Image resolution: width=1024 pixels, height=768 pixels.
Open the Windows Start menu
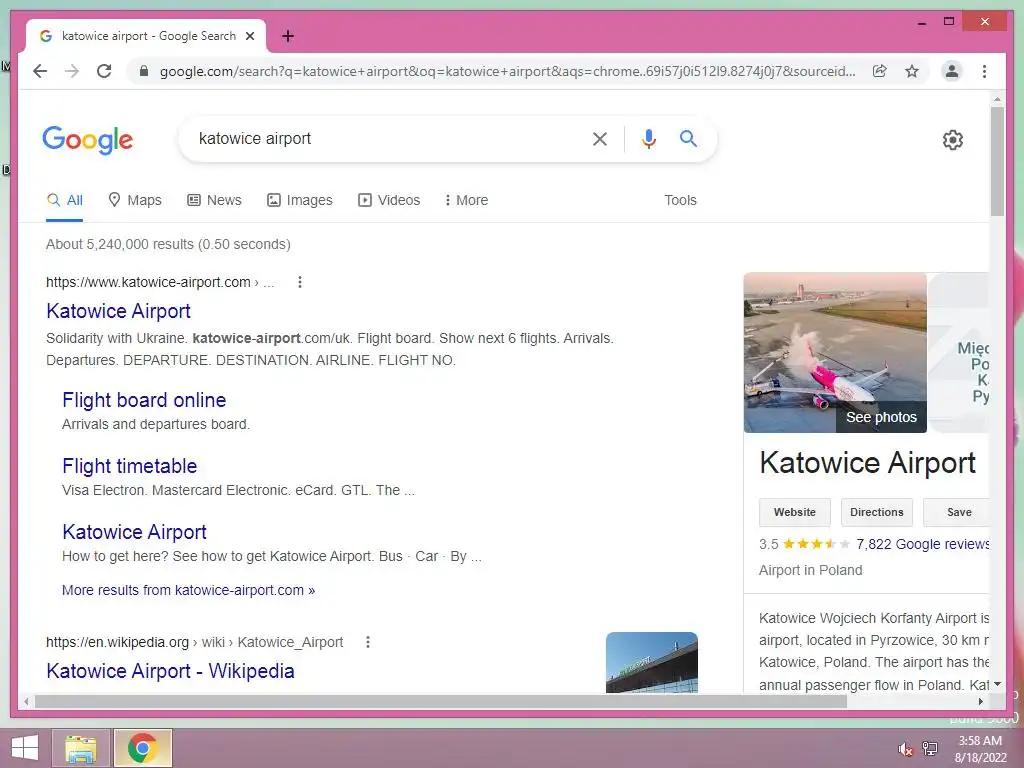click(x=25, y=748)
